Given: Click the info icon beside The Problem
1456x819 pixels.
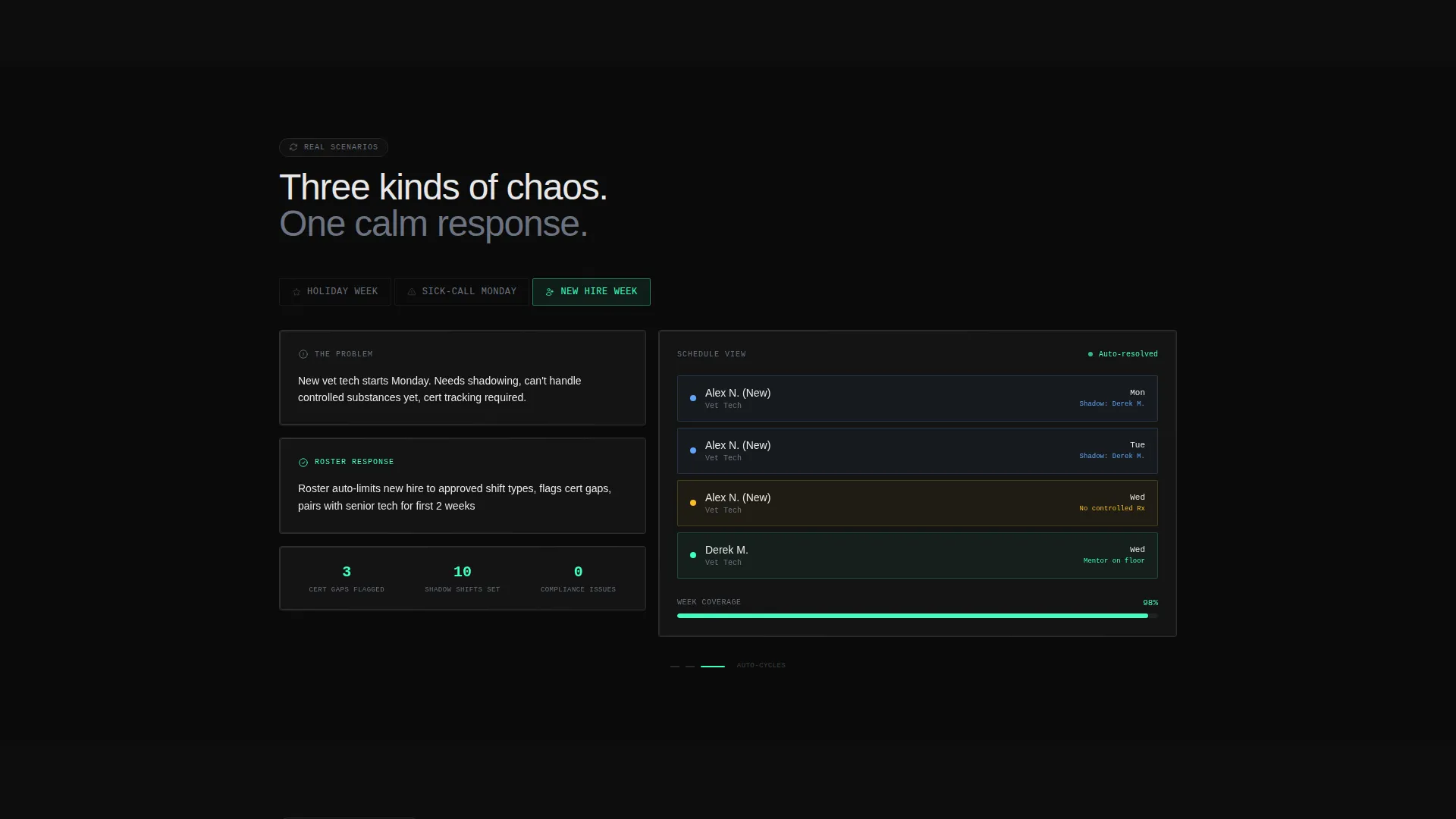Looking at the screenshot, I should coord(303,354).
